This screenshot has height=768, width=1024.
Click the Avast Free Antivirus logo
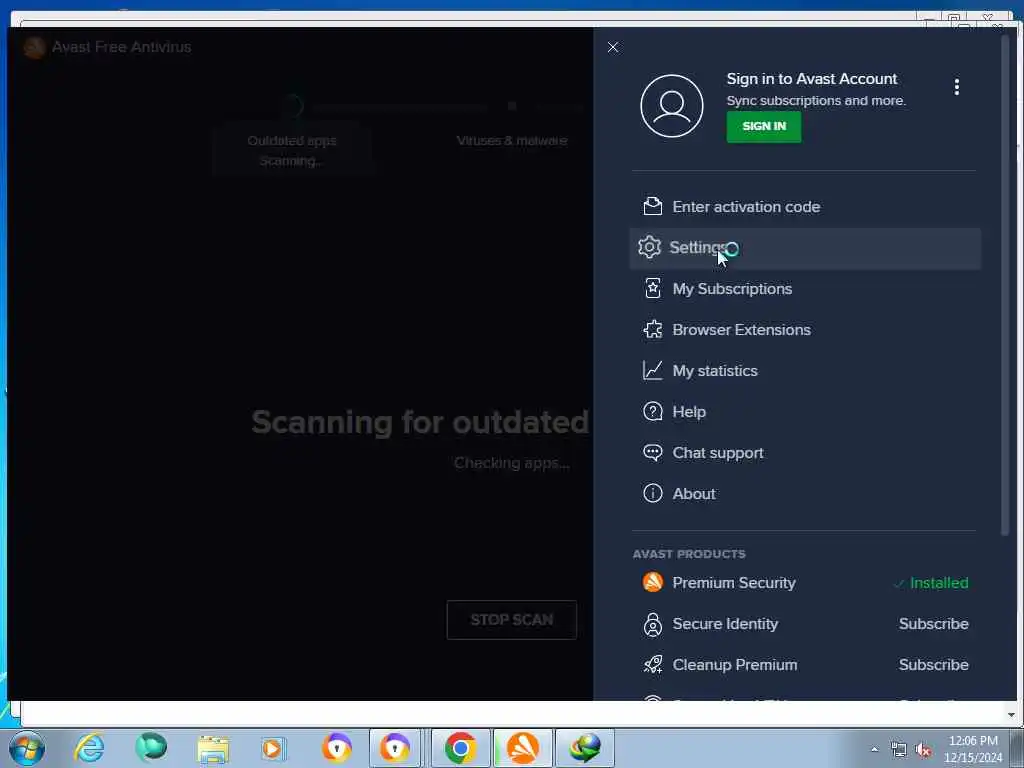pyautogui.click(x=34, y=47)
